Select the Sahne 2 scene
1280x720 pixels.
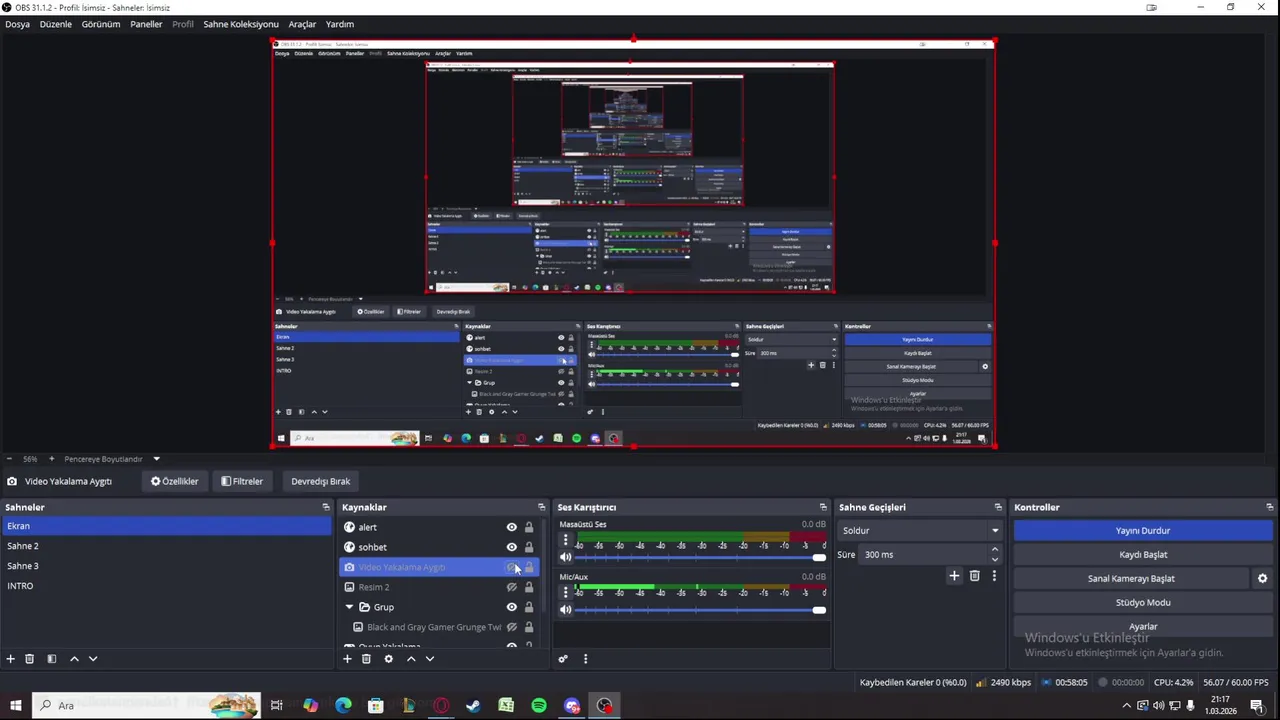[x=166, y=546]
